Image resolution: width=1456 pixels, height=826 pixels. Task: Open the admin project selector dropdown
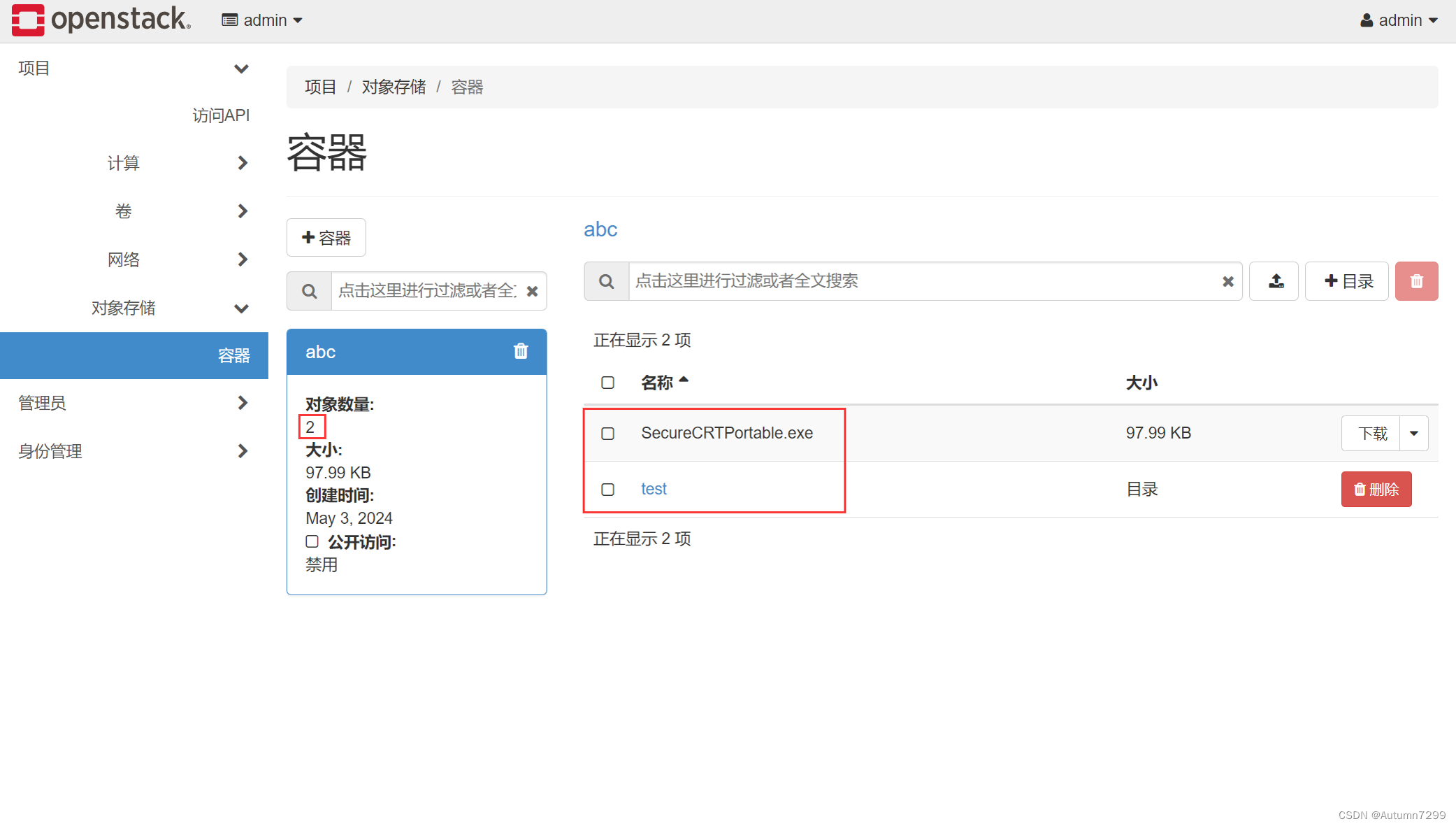tap(262, 20)
